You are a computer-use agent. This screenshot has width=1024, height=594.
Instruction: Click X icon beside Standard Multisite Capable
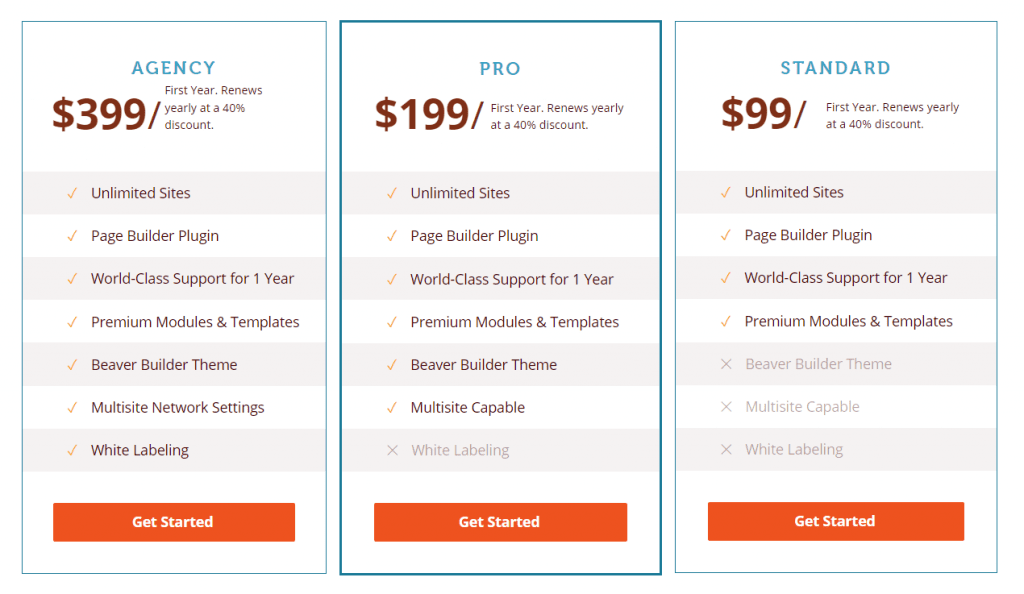[726, 407]
